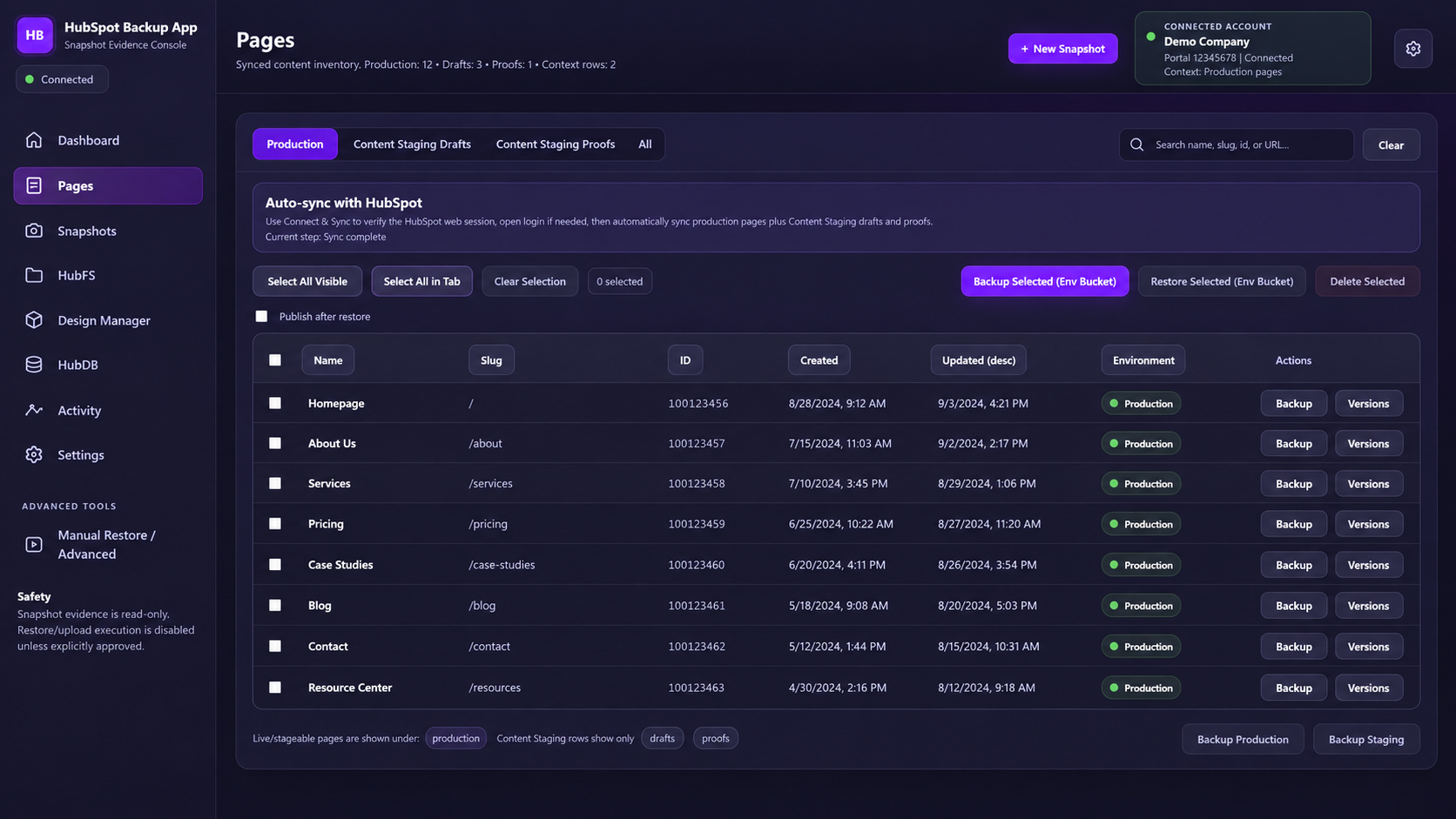1456x819 pixels.
Task: Switch to Content Staging Drafts tab
Action: click(x=412, y=144)
